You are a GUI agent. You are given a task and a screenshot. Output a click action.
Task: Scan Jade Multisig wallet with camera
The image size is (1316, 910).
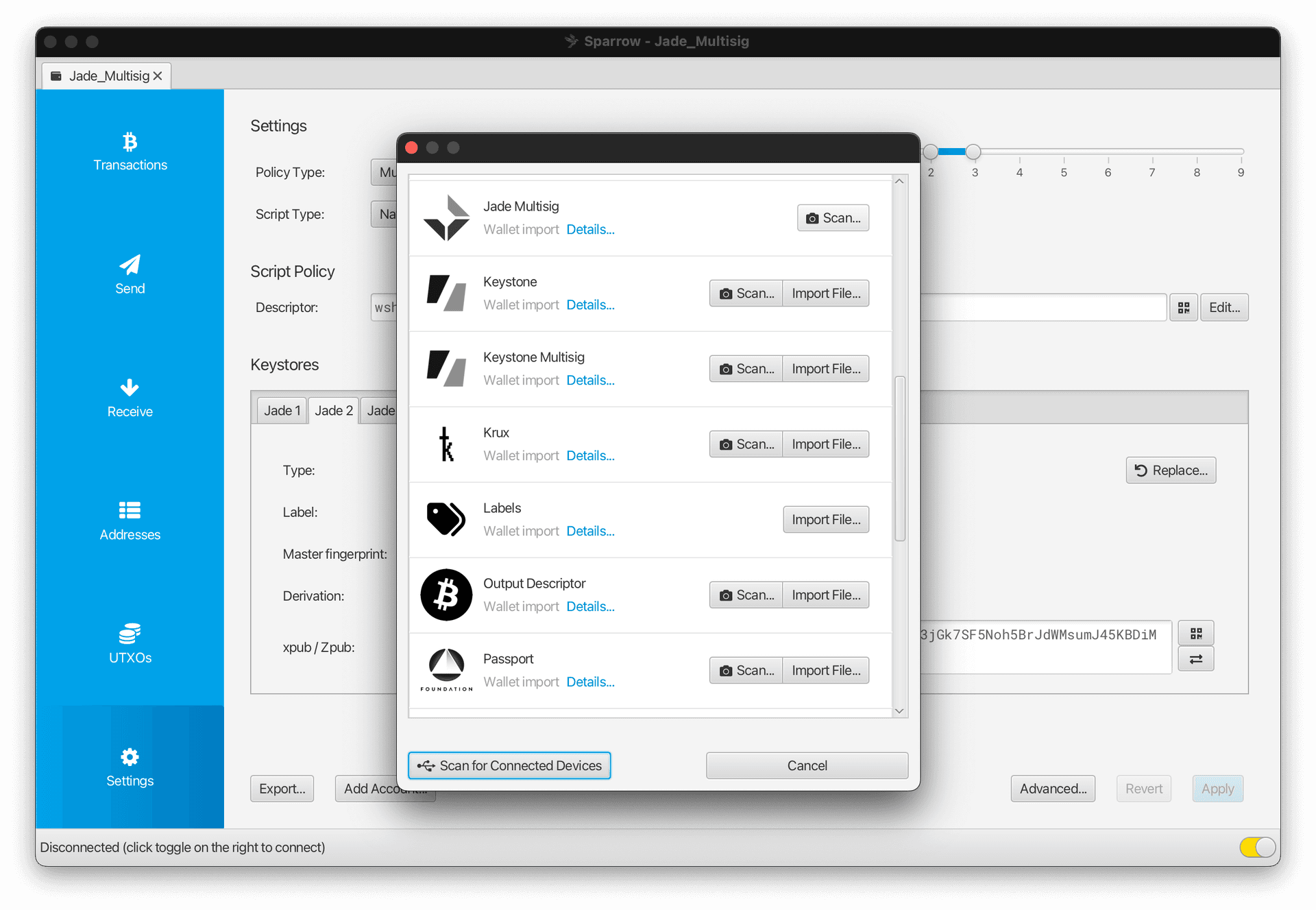(833, 218)
